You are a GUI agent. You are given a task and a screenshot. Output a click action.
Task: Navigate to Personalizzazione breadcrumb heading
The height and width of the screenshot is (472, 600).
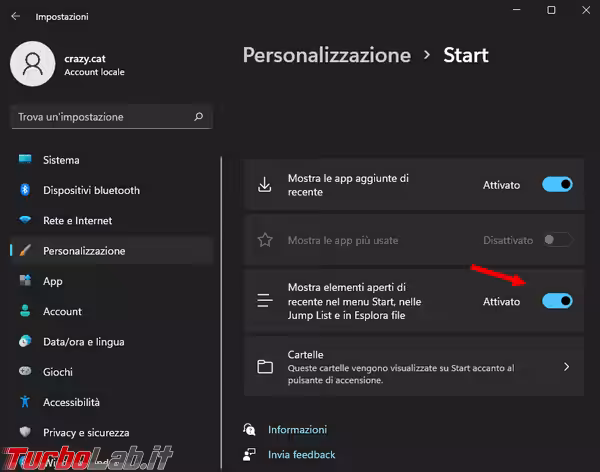pos(326,54)
